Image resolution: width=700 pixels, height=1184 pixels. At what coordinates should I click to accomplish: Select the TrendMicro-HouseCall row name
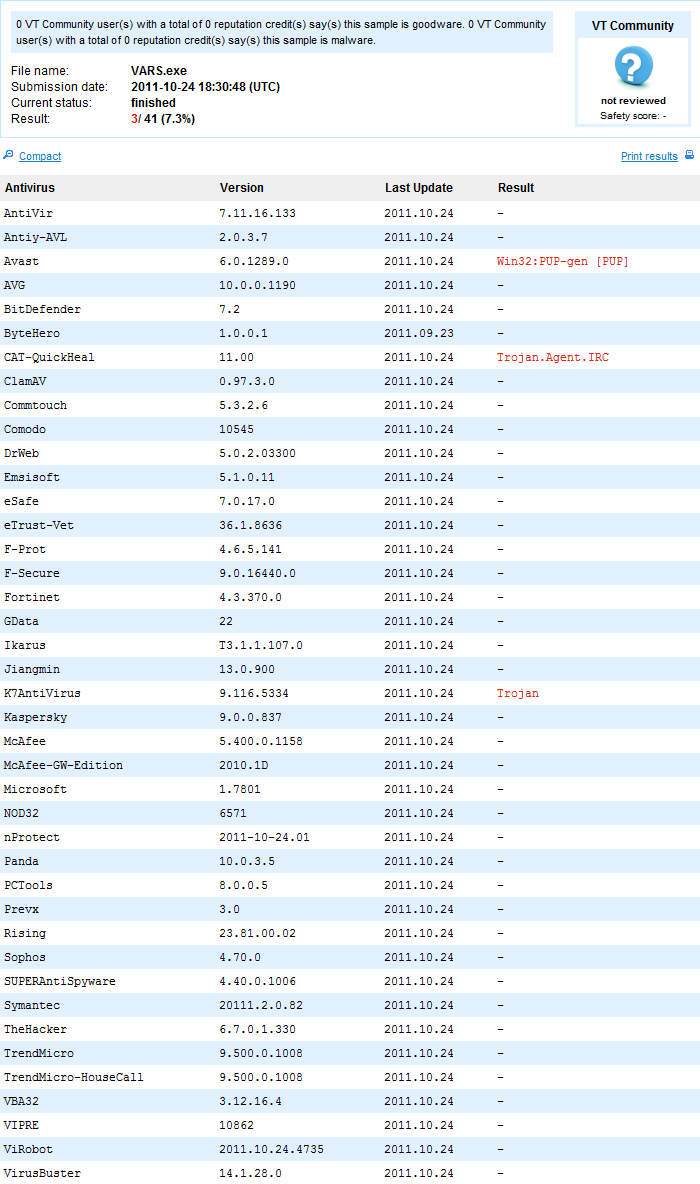pyautogui.click(x=73, y=1078)
